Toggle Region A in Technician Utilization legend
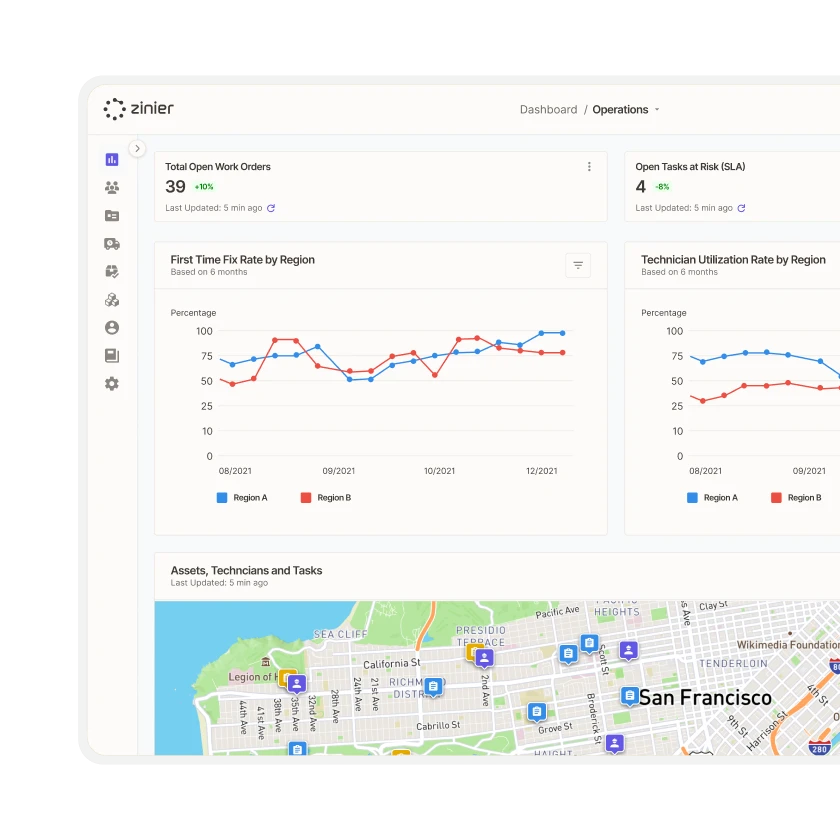This screenshot has width=840, height=840. coord(712,498)
